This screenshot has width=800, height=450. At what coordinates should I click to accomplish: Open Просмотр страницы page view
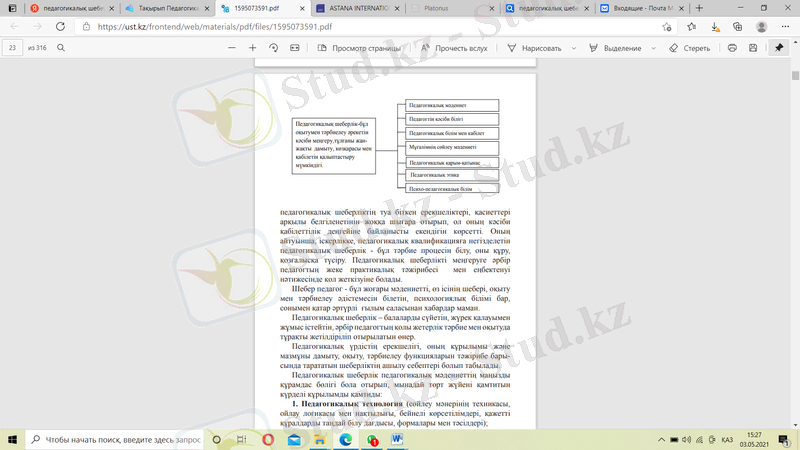(x=359, y=48)
